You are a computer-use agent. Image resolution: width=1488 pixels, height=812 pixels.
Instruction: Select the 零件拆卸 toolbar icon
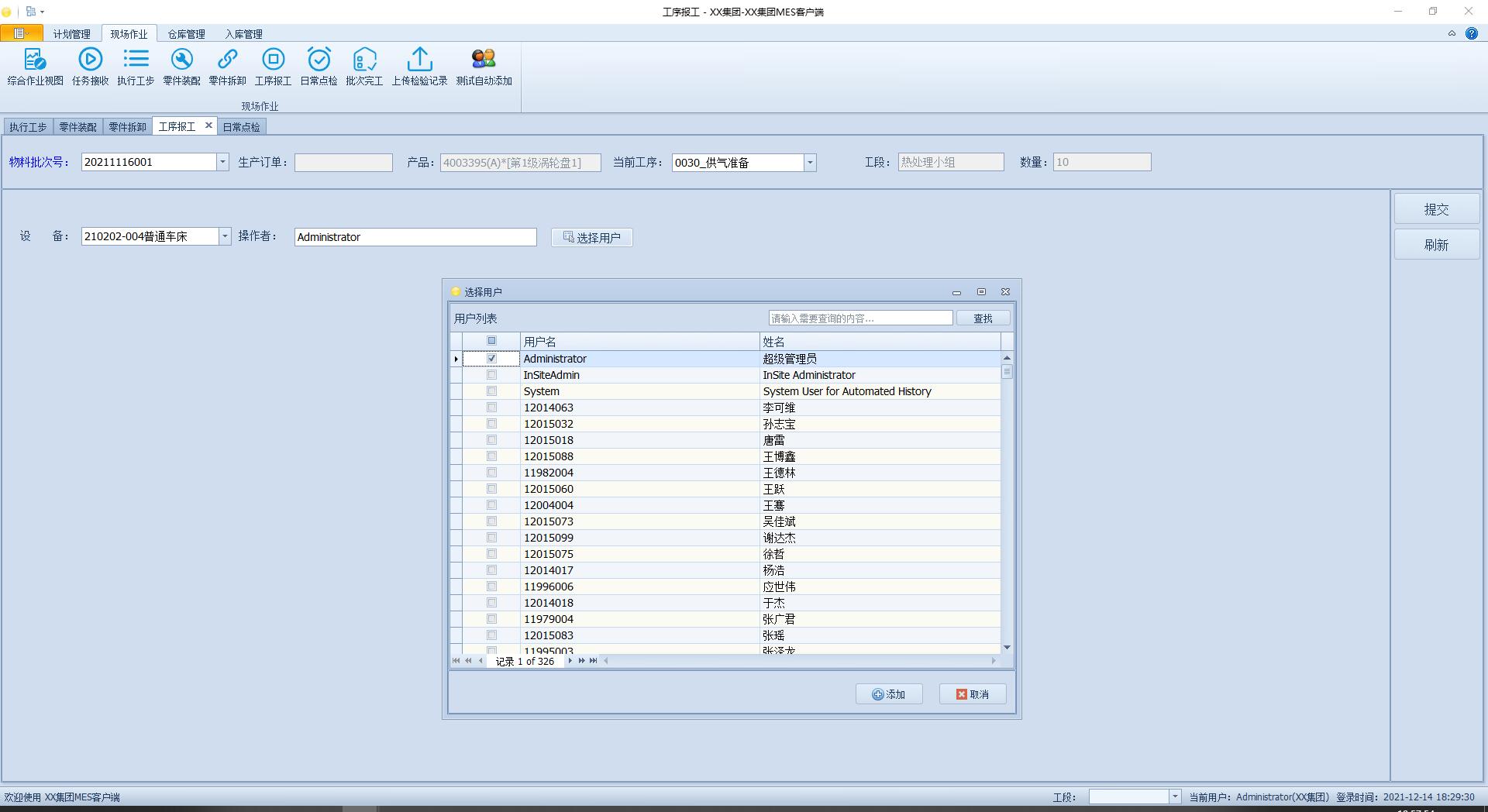point(227,66)
